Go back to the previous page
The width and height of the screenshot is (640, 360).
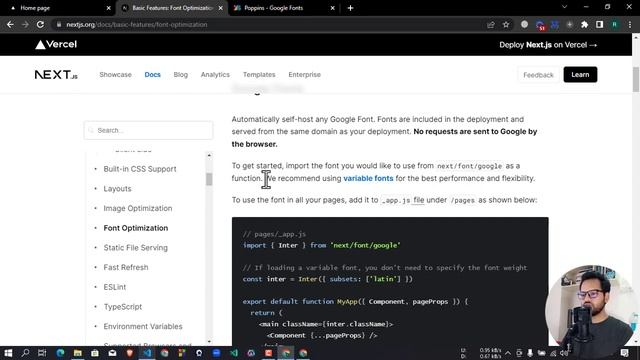click(10, 24)
